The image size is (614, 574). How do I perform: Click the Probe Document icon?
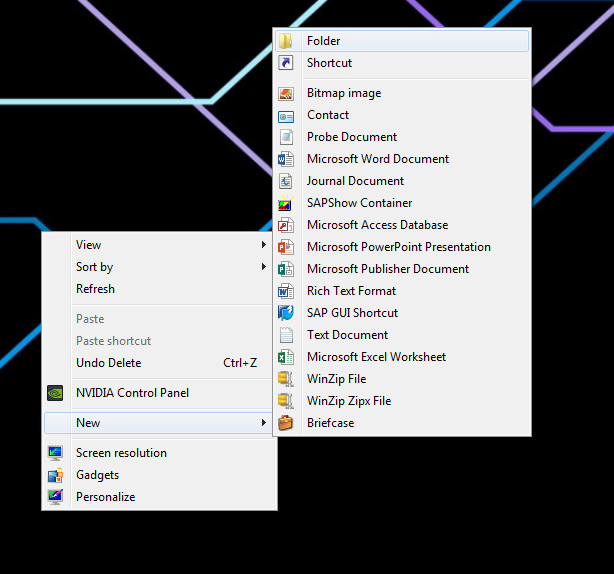click(286, 137)
